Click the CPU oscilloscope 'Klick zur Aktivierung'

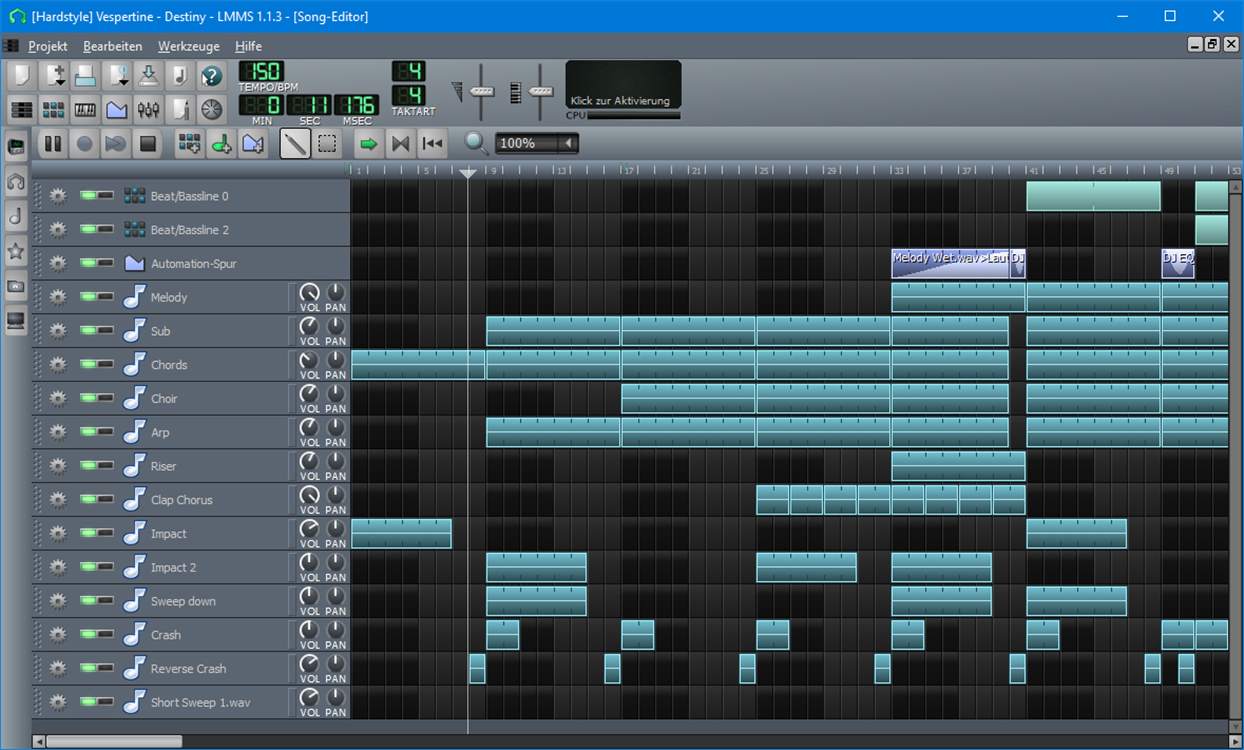tap(623, 85)
